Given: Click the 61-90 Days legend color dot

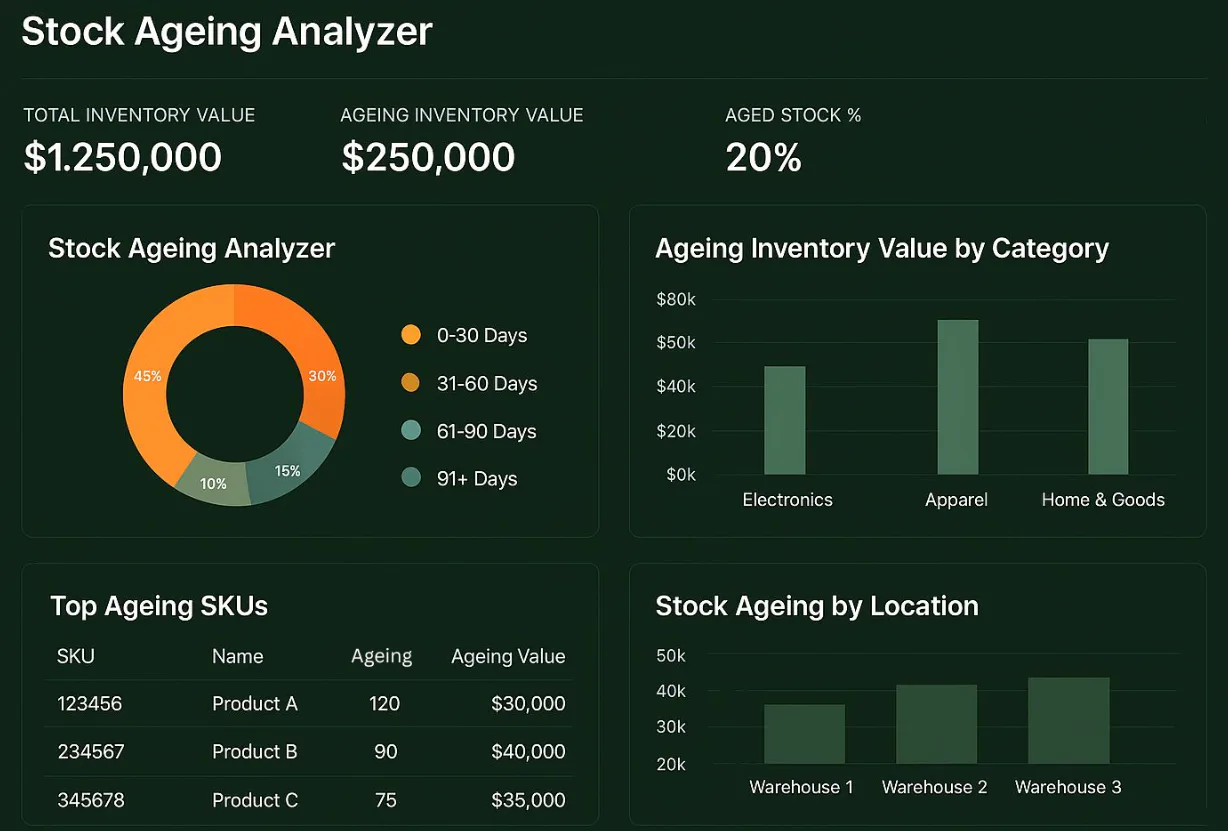Looking at the screenshot, I should (410, 431).
